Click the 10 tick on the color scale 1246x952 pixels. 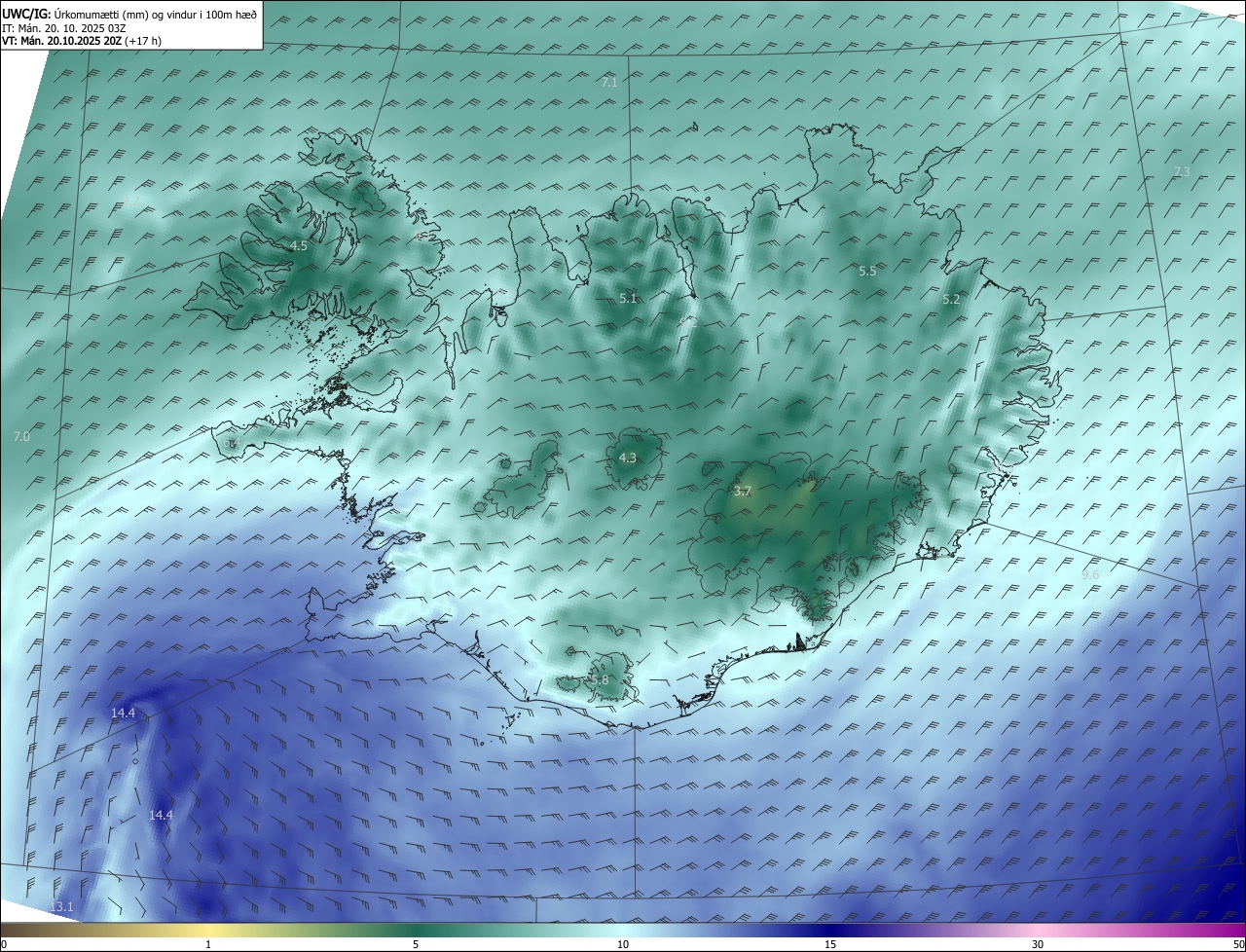pyautogui.click(x=623, y=944)
